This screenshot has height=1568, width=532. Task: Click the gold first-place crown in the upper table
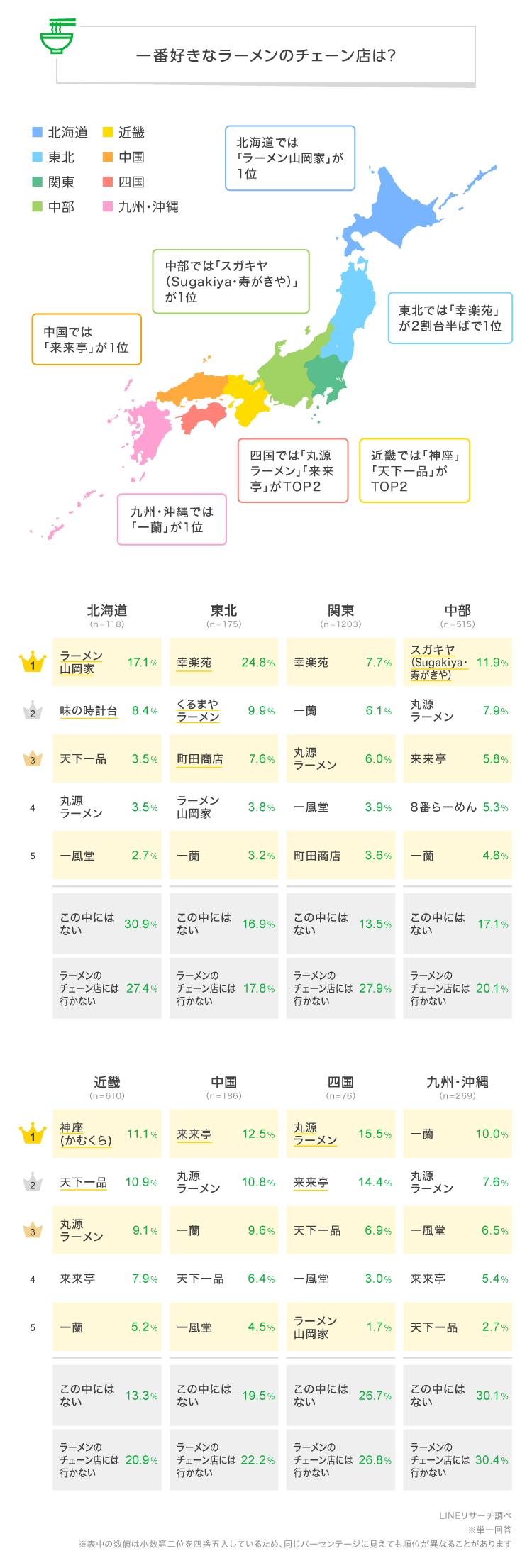[33, 662]
